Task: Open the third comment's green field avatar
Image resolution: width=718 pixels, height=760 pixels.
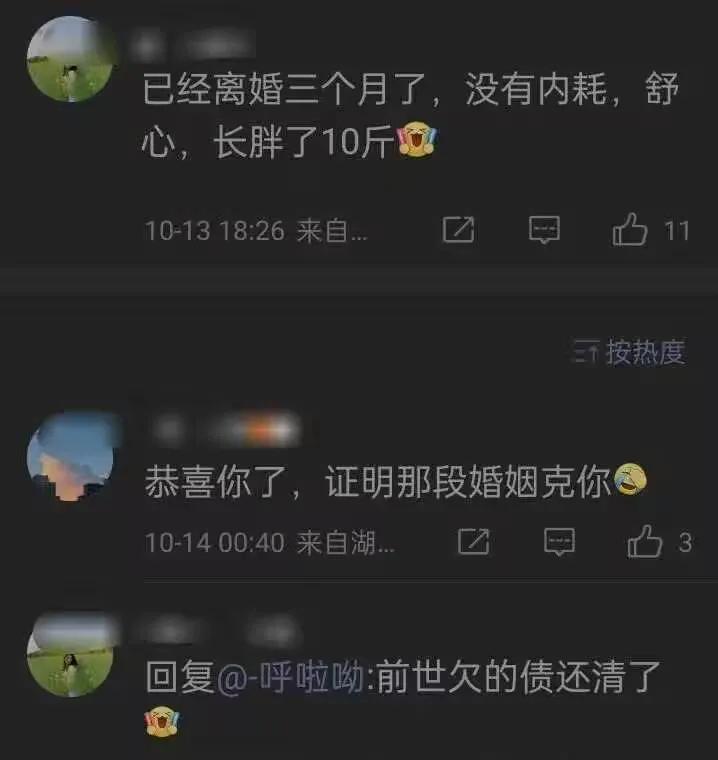Action: click(71, 655)
